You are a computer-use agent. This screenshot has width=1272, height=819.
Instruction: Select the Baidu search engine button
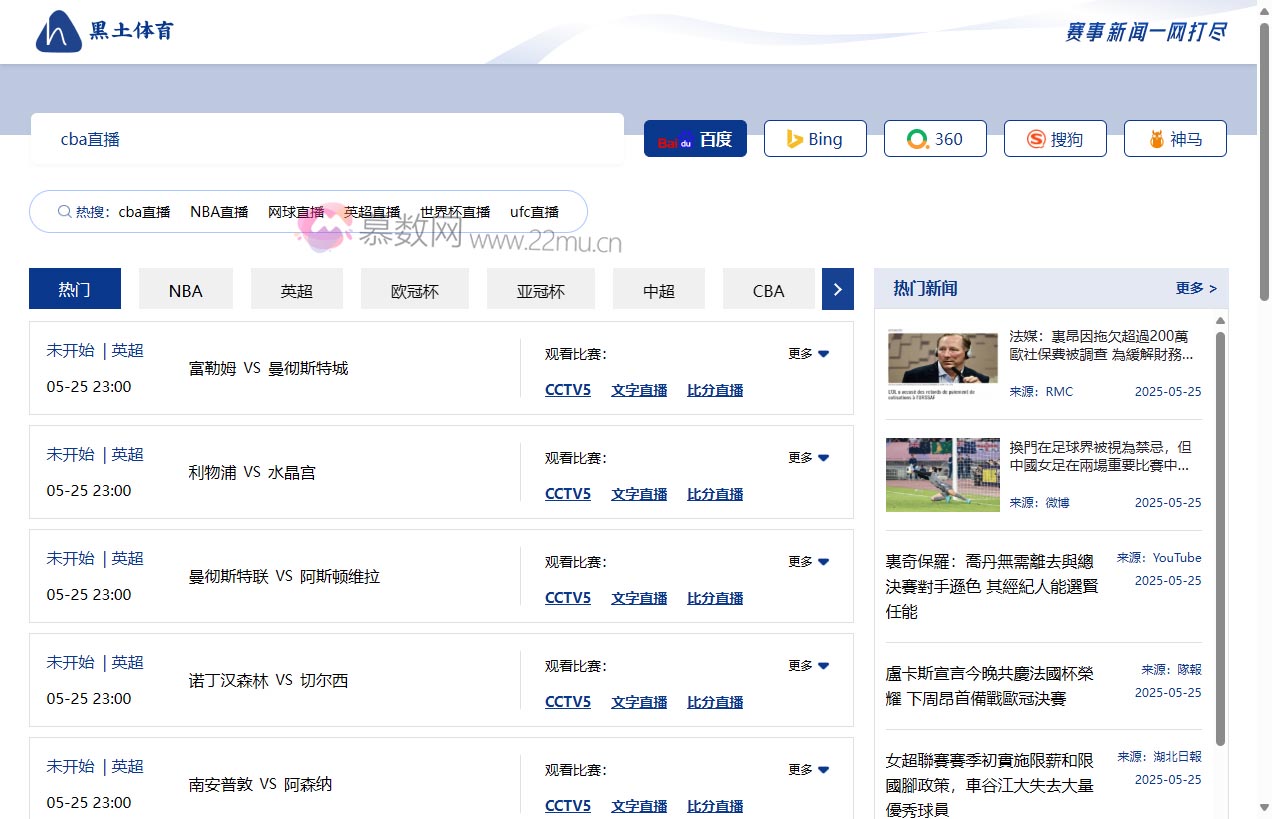pyautogui.click(x=695, y=139)
